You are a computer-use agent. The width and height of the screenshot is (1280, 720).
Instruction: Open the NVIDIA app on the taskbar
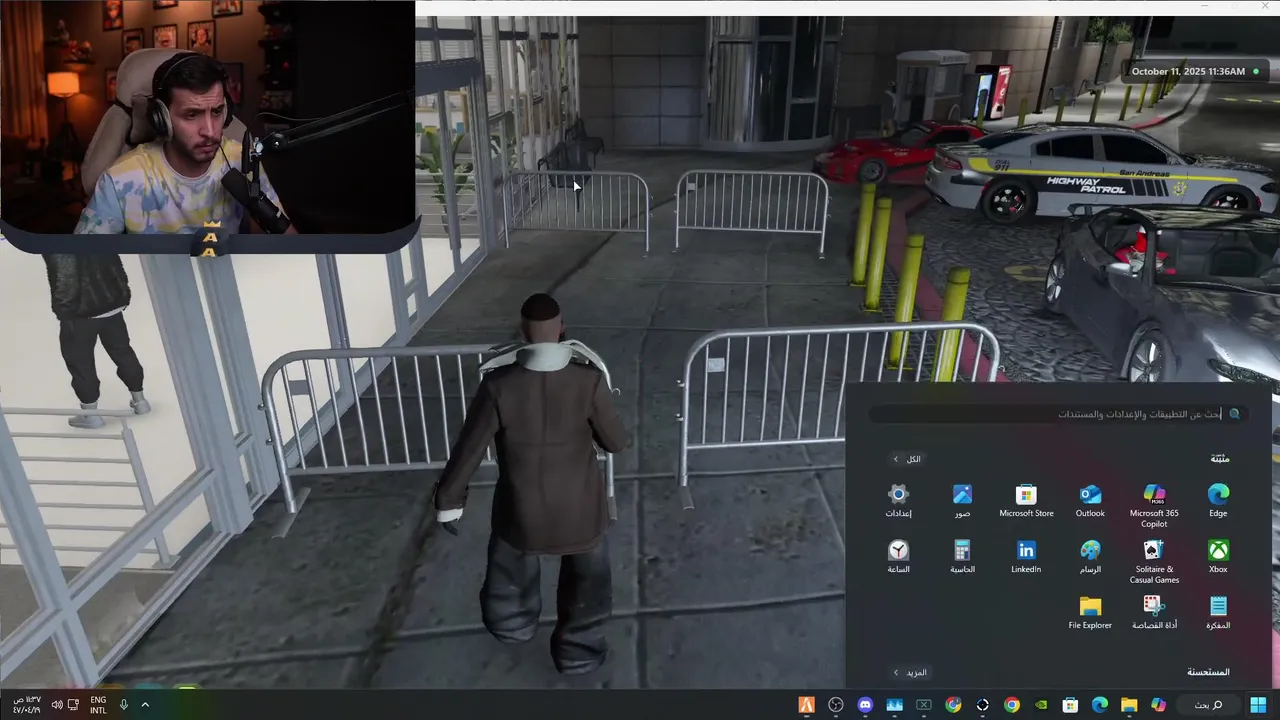click(x=1041, y=705)
